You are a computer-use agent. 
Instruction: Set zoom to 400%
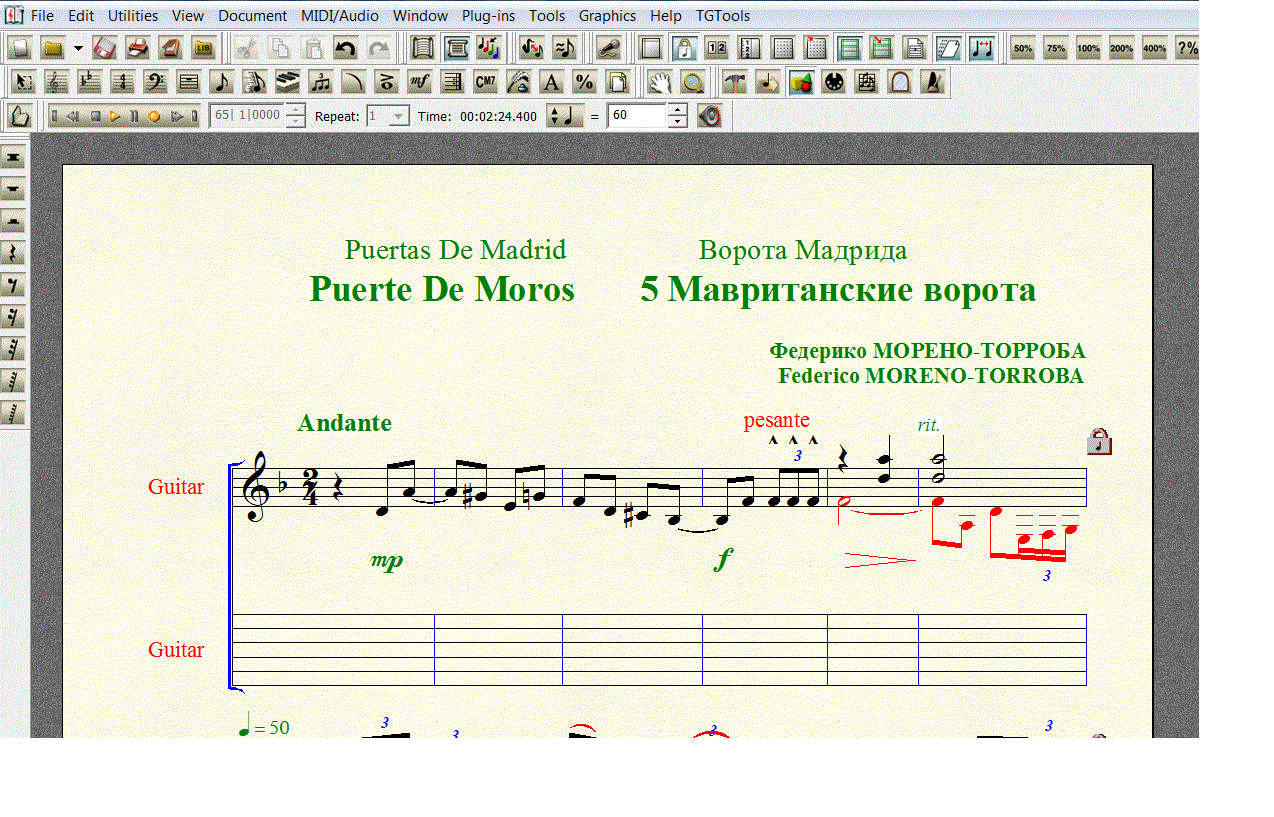click(1154, 48)
